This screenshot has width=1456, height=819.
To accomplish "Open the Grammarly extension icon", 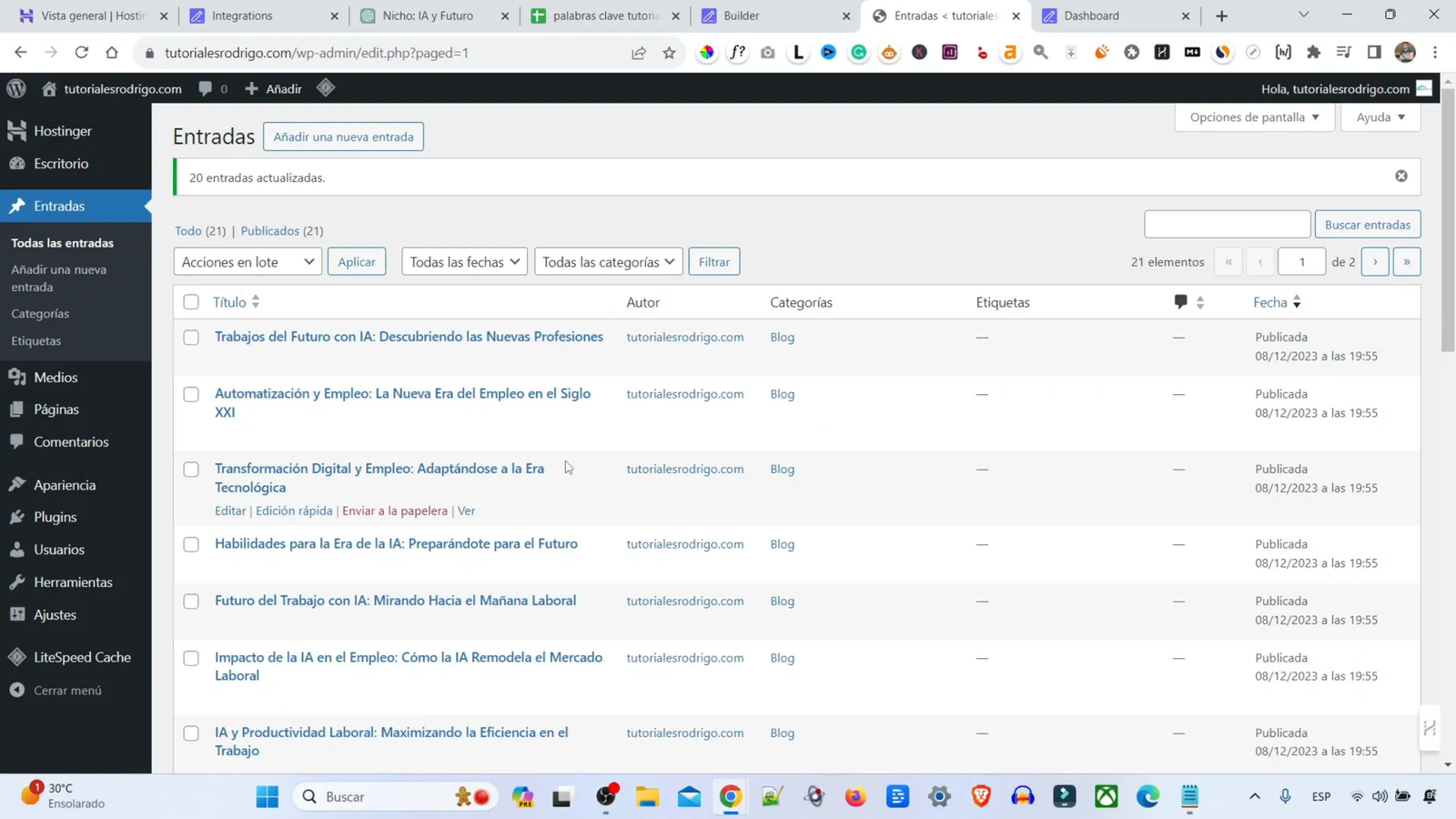I will pyautogui.click(x=858, y=52).
